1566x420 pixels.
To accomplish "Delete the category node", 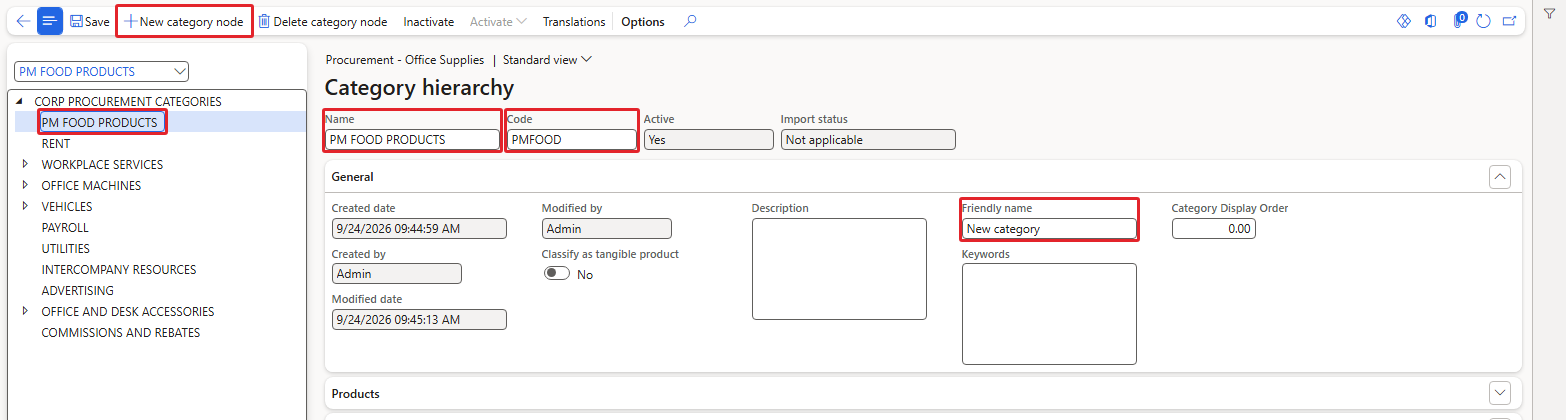I will coord(323,21).
